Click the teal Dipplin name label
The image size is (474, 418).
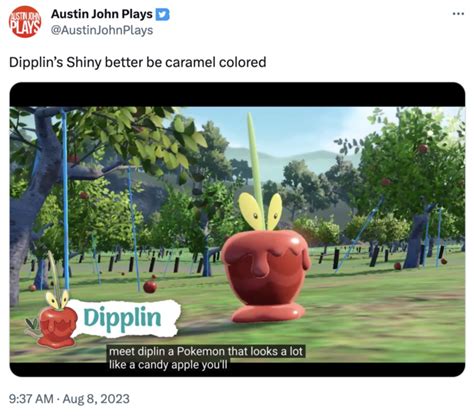122,318
